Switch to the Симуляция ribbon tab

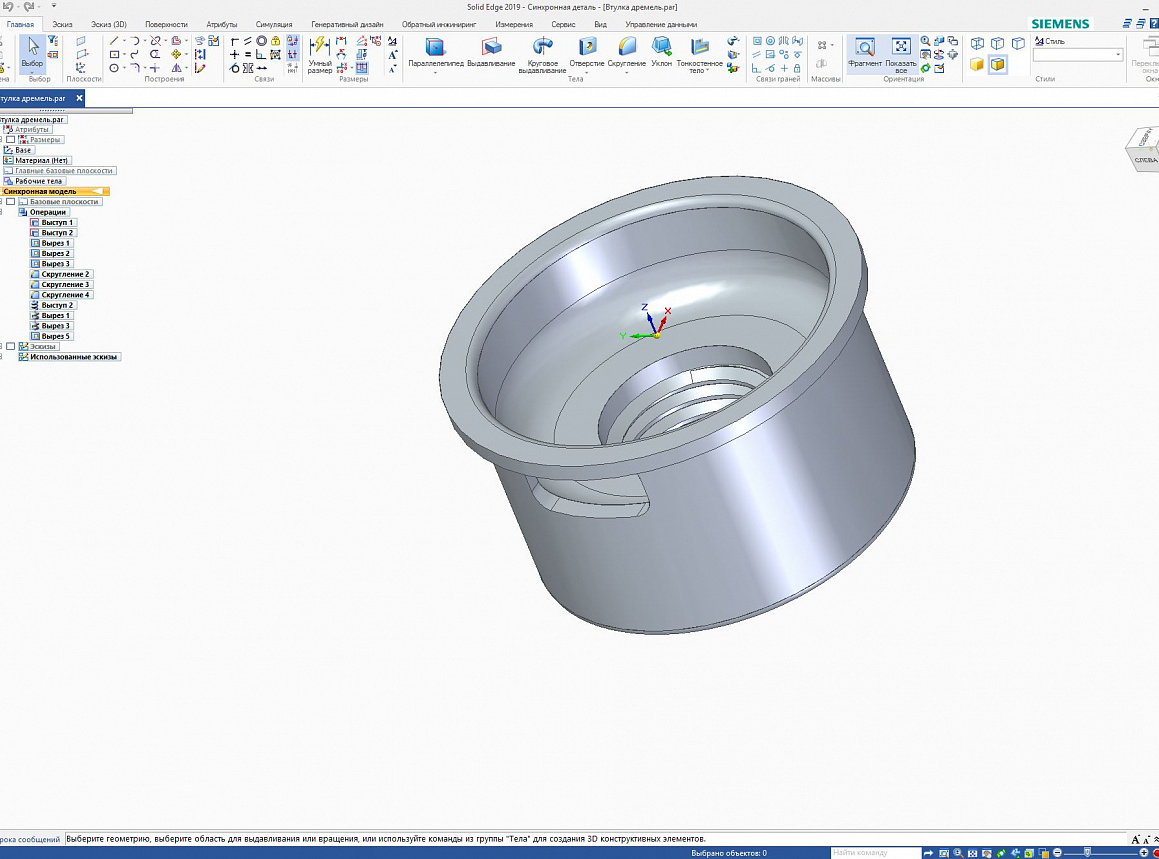tap(274, 24)
